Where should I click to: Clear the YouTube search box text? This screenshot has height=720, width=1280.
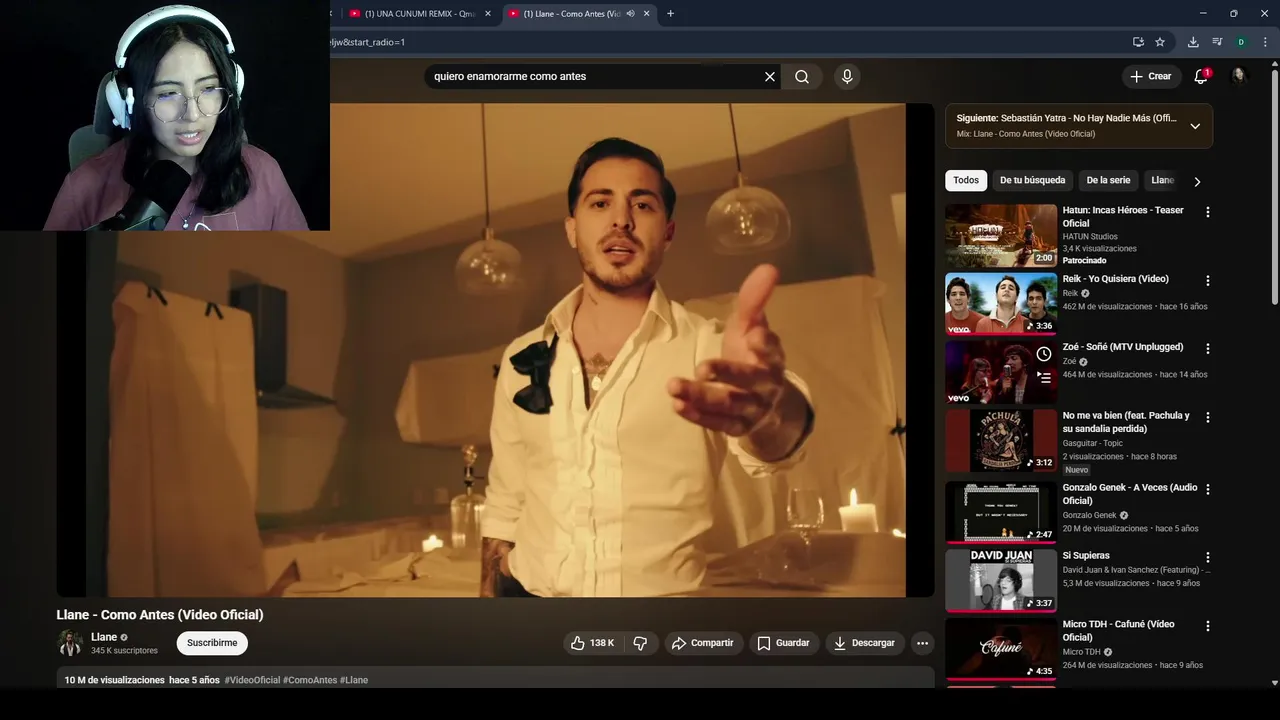click(770, 76)
